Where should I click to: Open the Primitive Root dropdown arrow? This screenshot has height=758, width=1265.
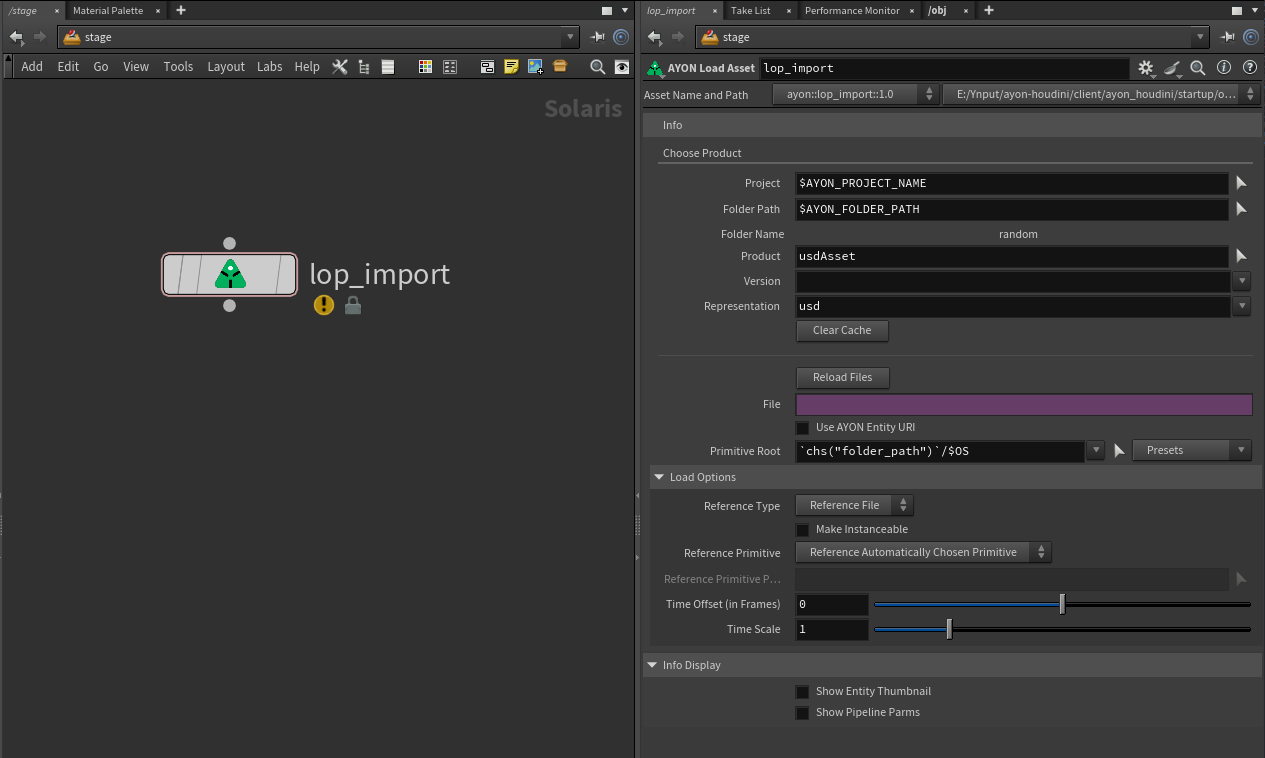click(x=1095, y=451)
